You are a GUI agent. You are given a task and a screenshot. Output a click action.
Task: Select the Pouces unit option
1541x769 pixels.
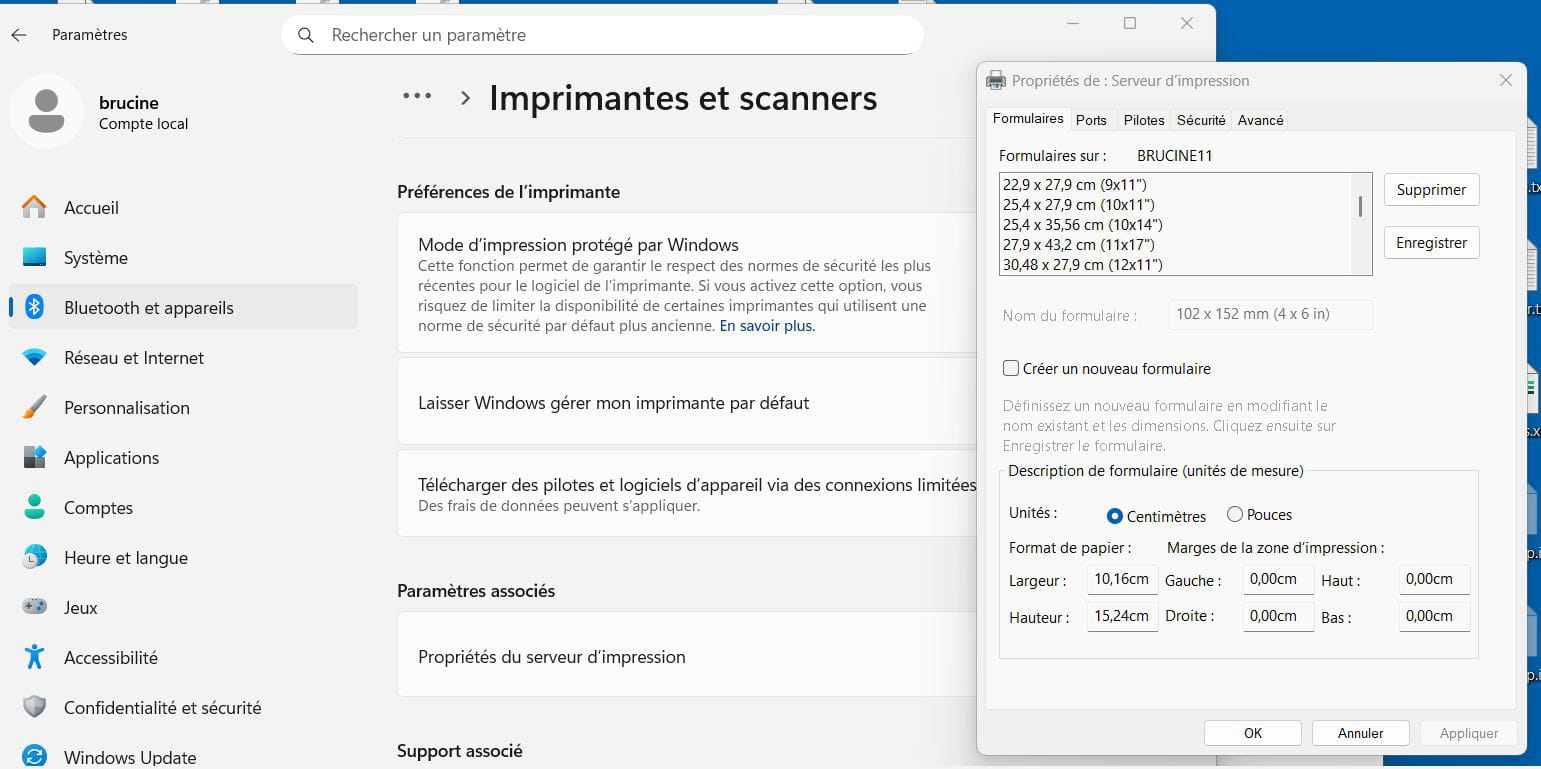click(1235, 515)
